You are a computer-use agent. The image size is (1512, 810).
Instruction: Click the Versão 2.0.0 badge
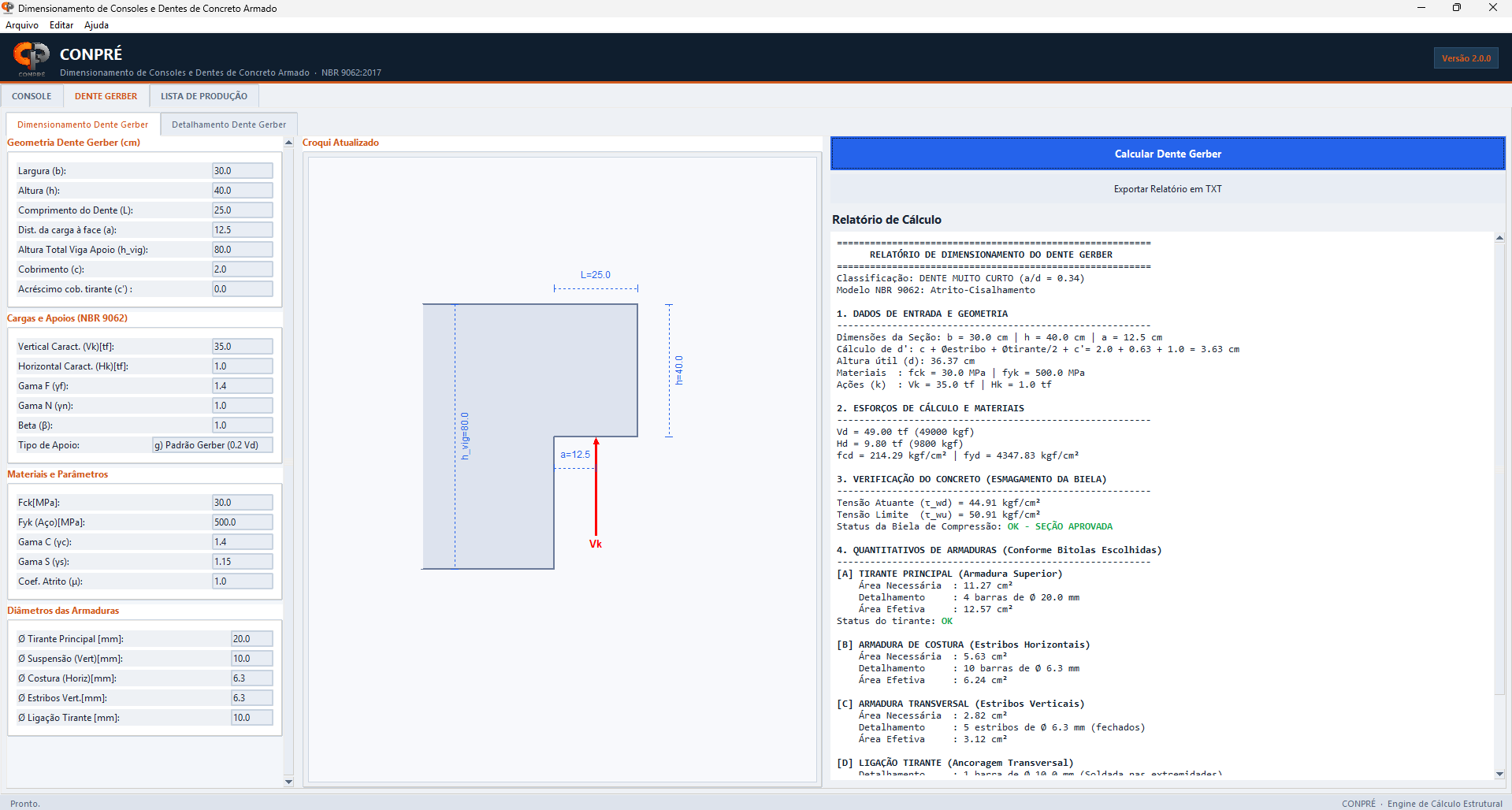1466,58
